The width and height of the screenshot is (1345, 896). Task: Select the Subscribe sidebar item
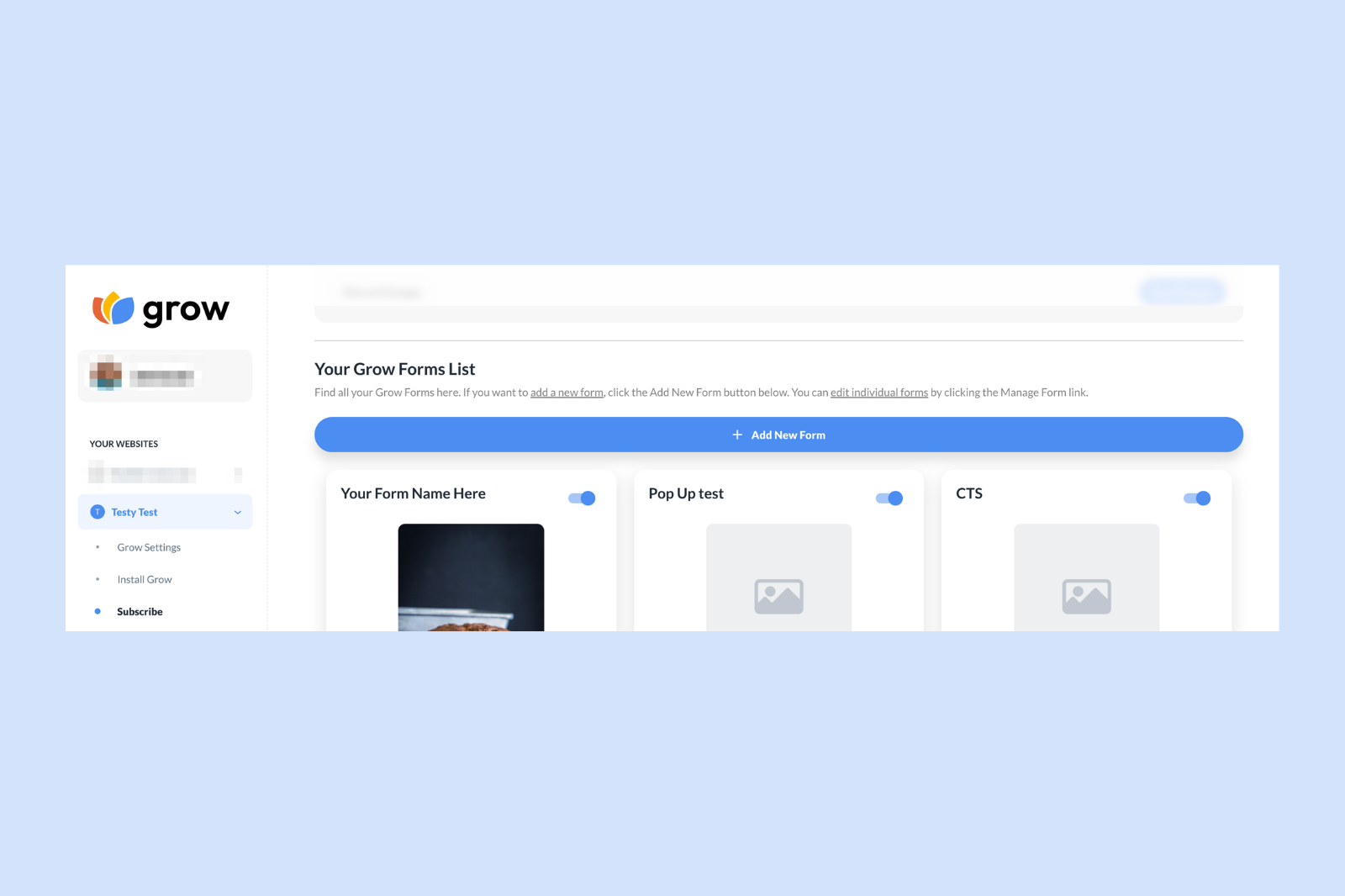[140, 612]
